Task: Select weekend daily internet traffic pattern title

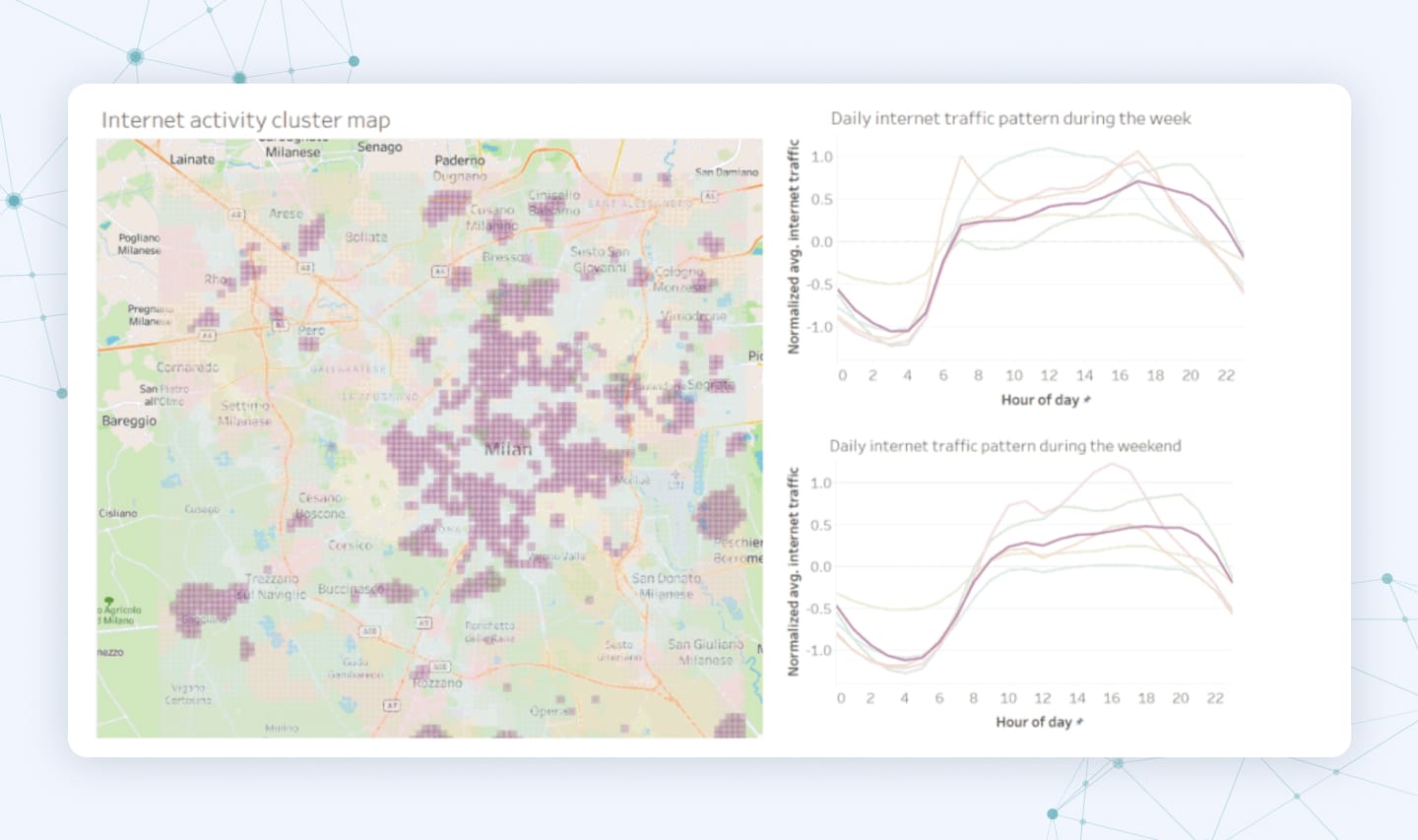Action: tap(1004, 446)
